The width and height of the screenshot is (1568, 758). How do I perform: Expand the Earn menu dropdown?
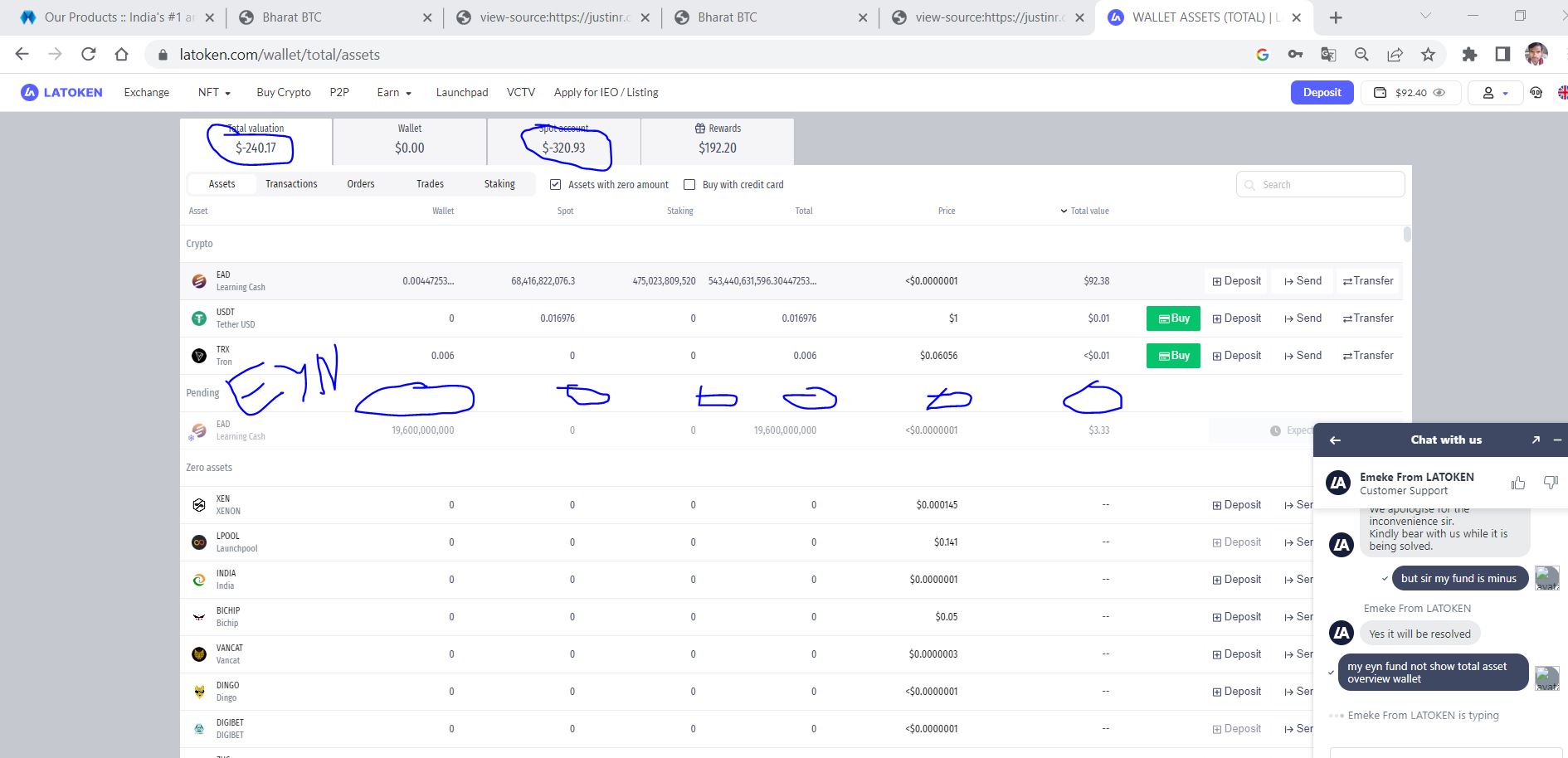point(394,93)
